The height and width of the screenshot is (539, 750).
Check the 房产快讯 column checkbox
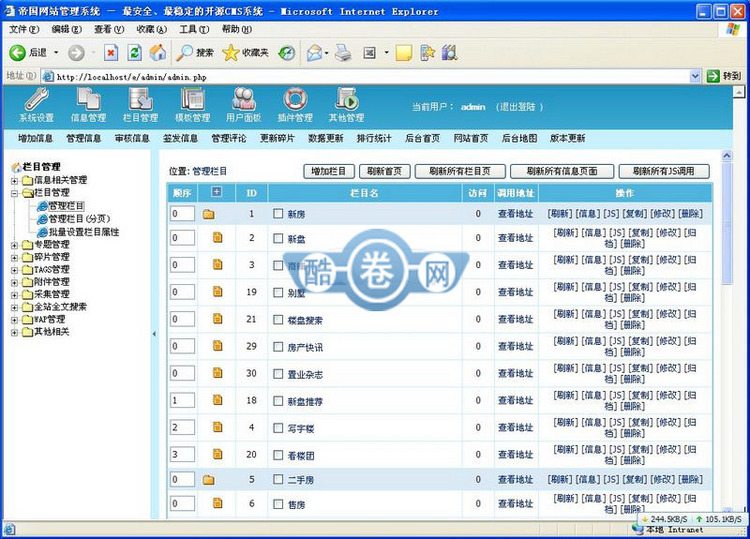[278, 346]
